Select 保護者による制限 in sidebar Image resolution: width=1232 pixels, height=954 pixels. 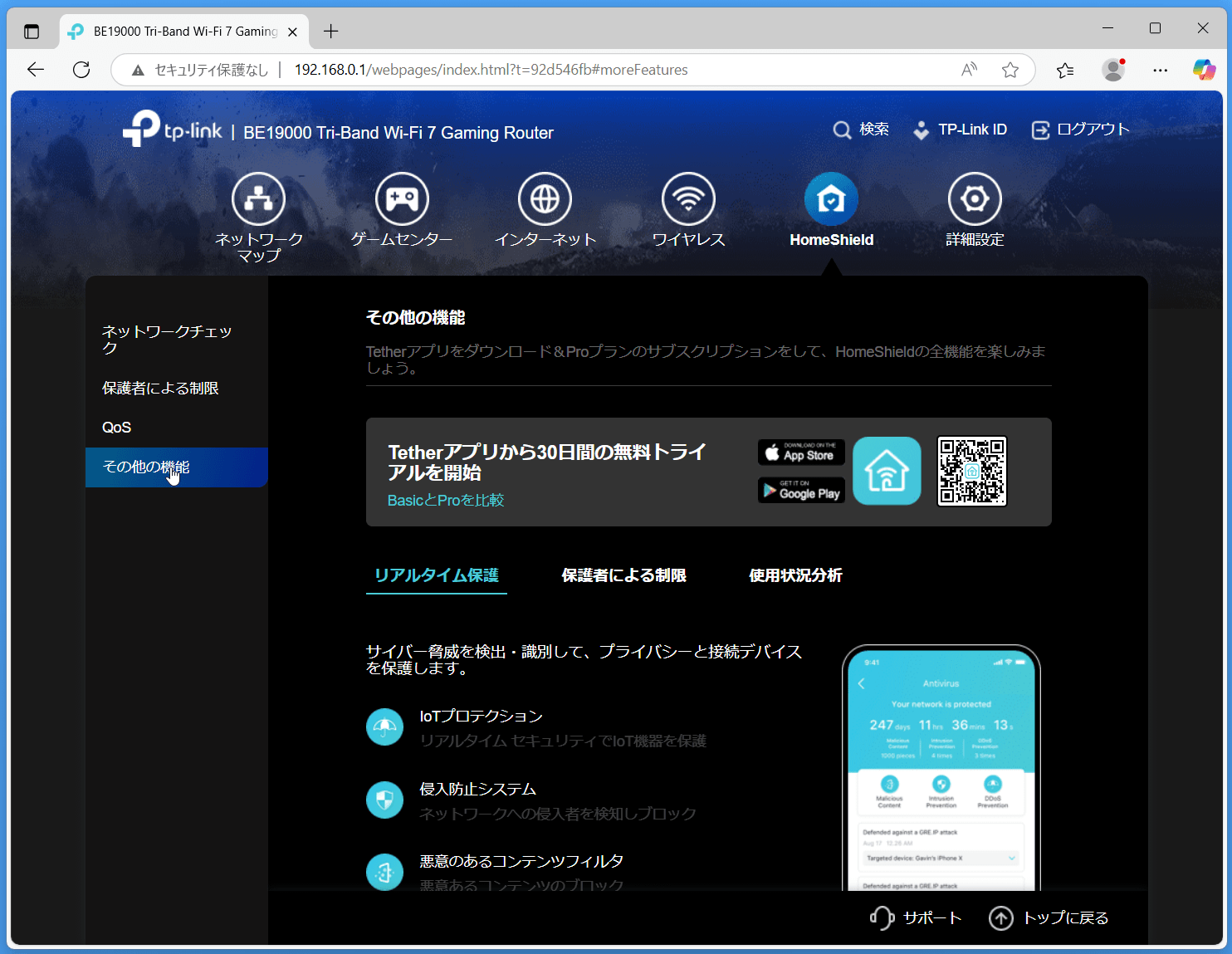tap(177, 389)
